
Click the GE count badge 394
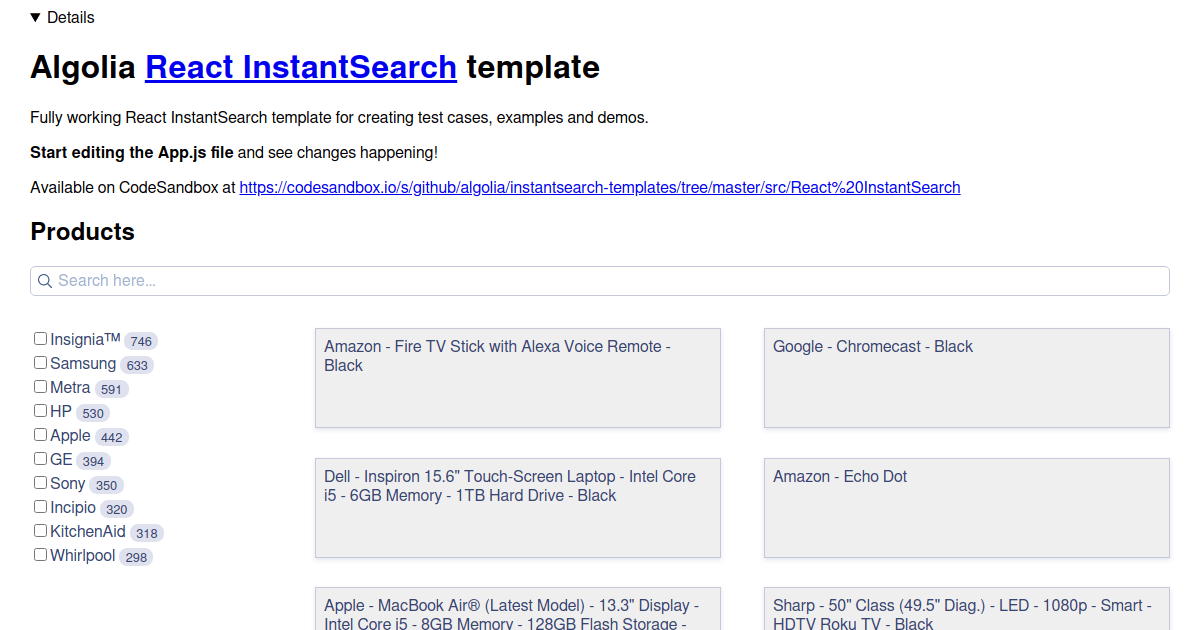(x=94, y=461)
